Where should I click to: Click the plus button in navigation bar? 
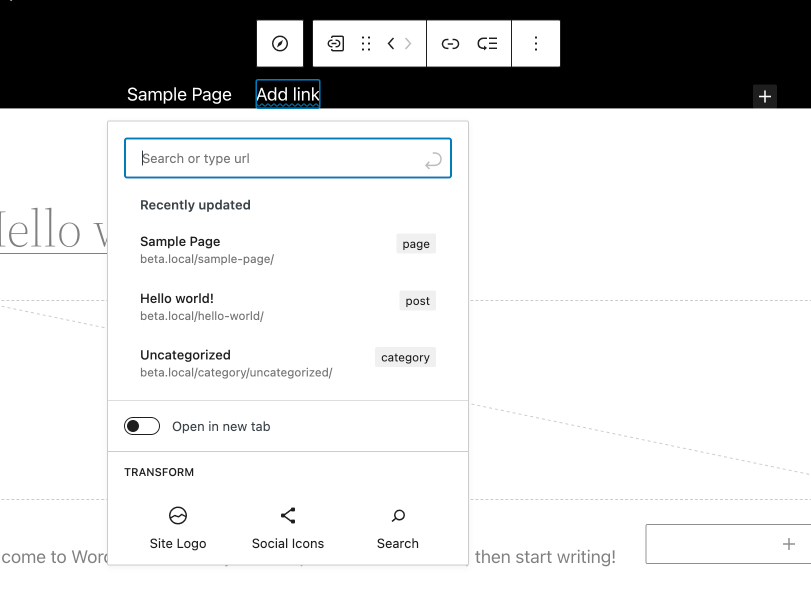pos(764,96)
